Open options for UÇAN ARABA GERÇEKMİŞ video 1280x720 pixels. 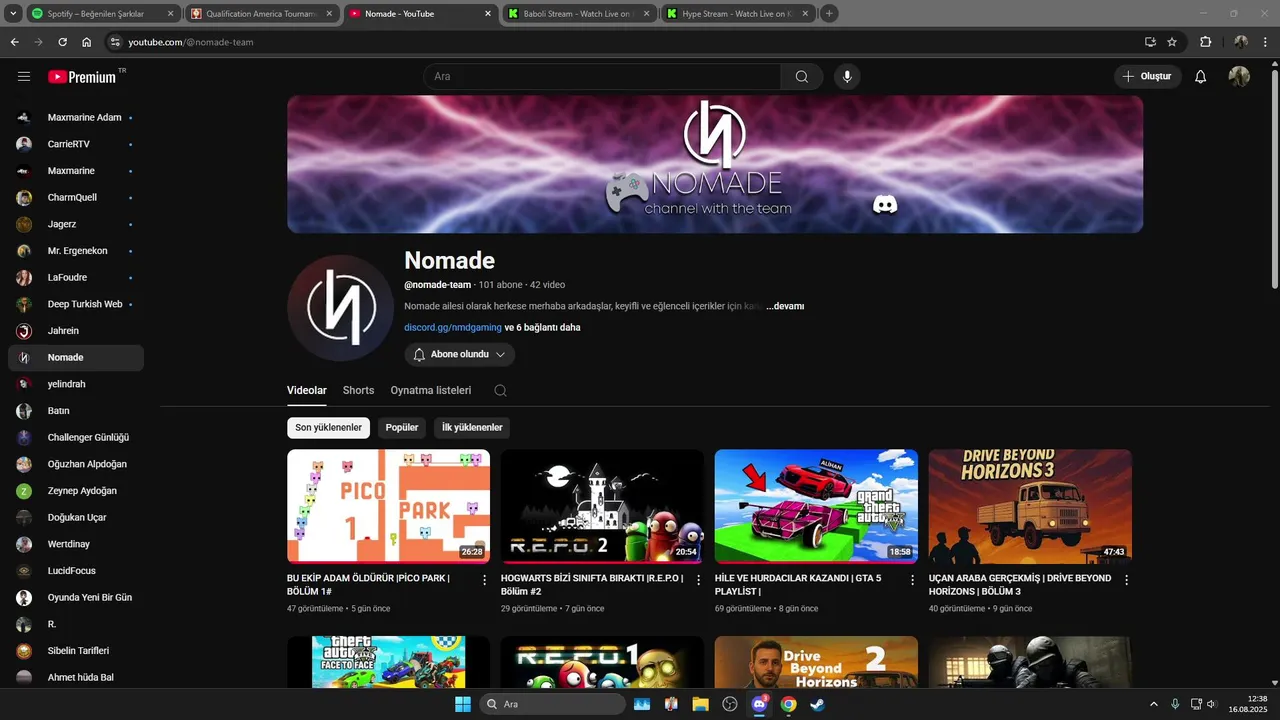pyautogui.click(x=1127, y=580)
